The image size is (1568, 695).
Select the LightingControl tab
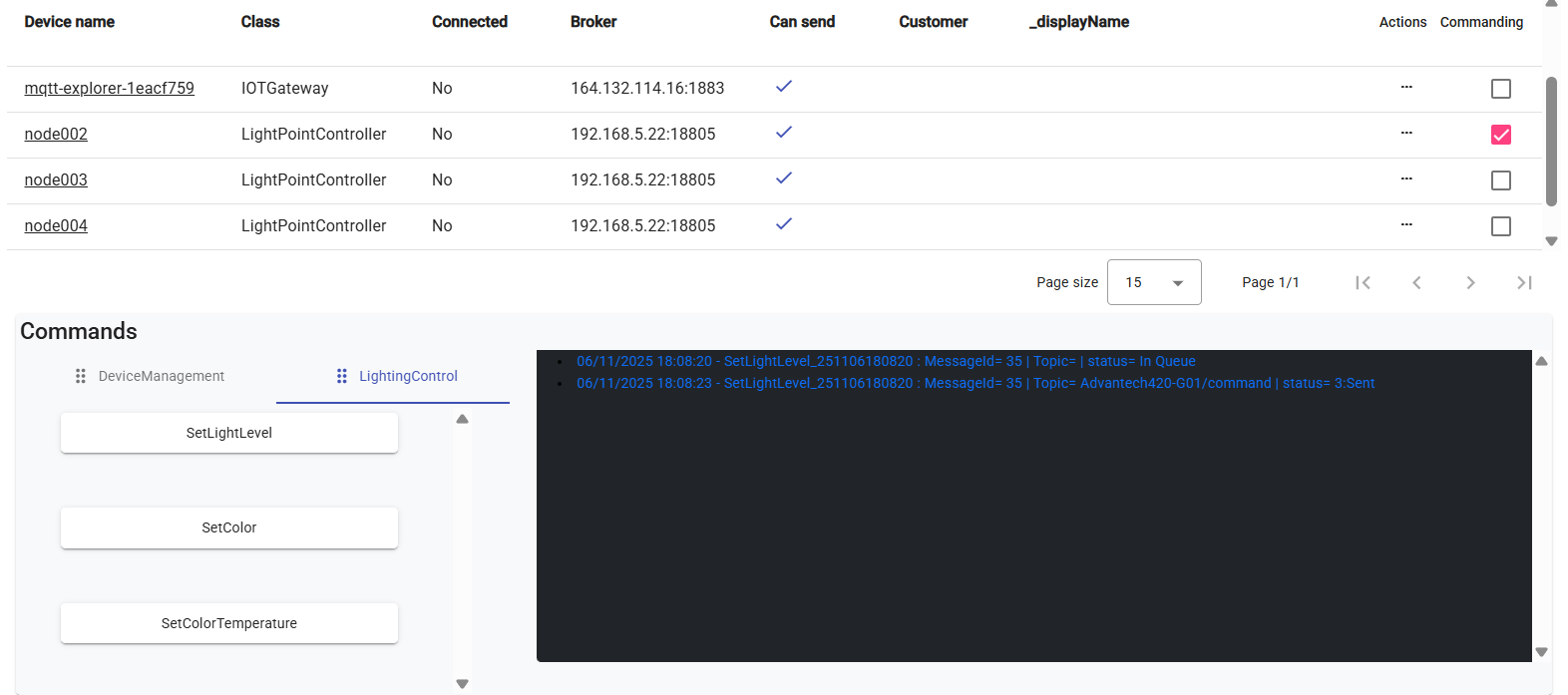pos(396,376)
